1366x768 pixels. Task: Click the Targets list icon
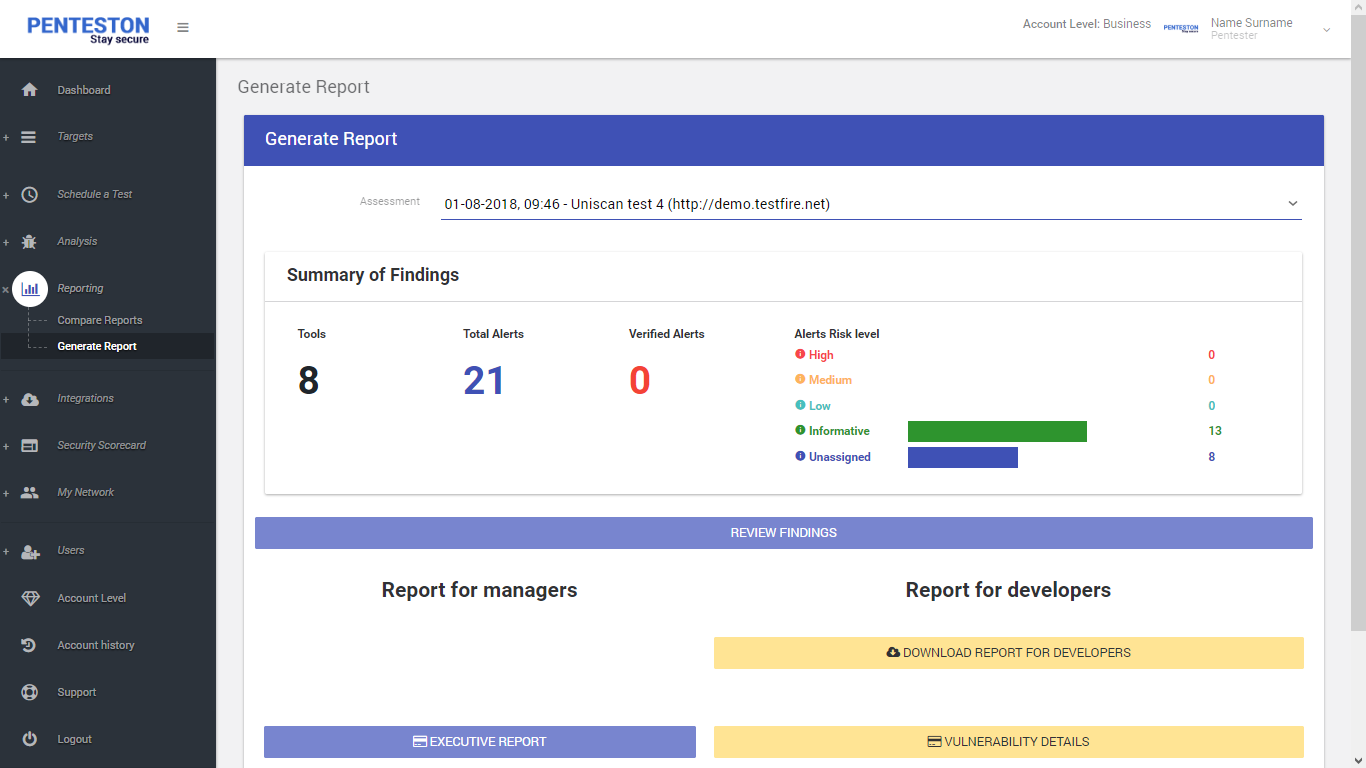[29, 137]
